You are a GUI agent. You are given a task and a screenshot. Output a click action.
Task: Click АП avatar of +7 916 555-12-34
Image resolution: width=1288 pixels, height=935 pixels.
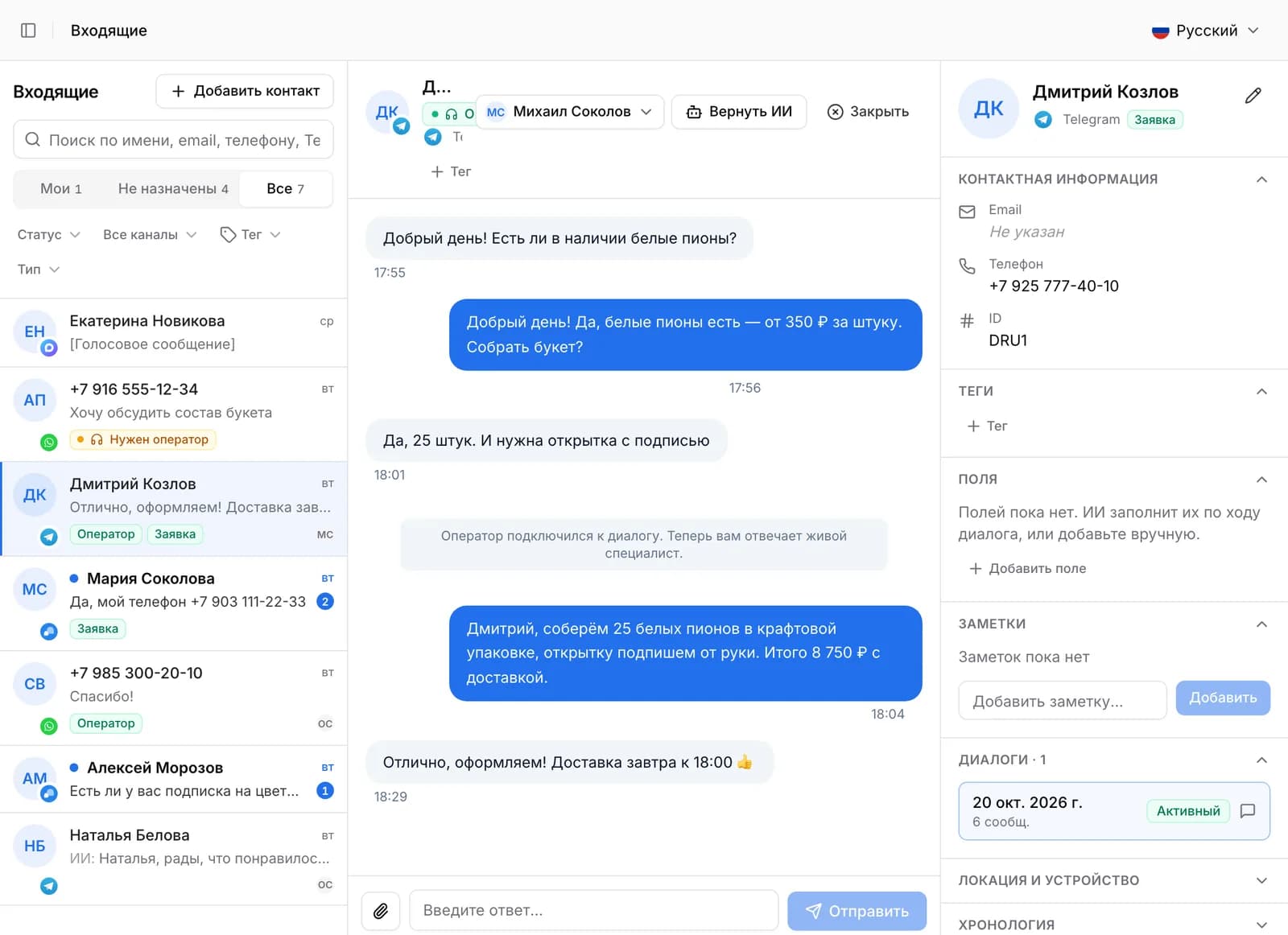pos(35,400)
